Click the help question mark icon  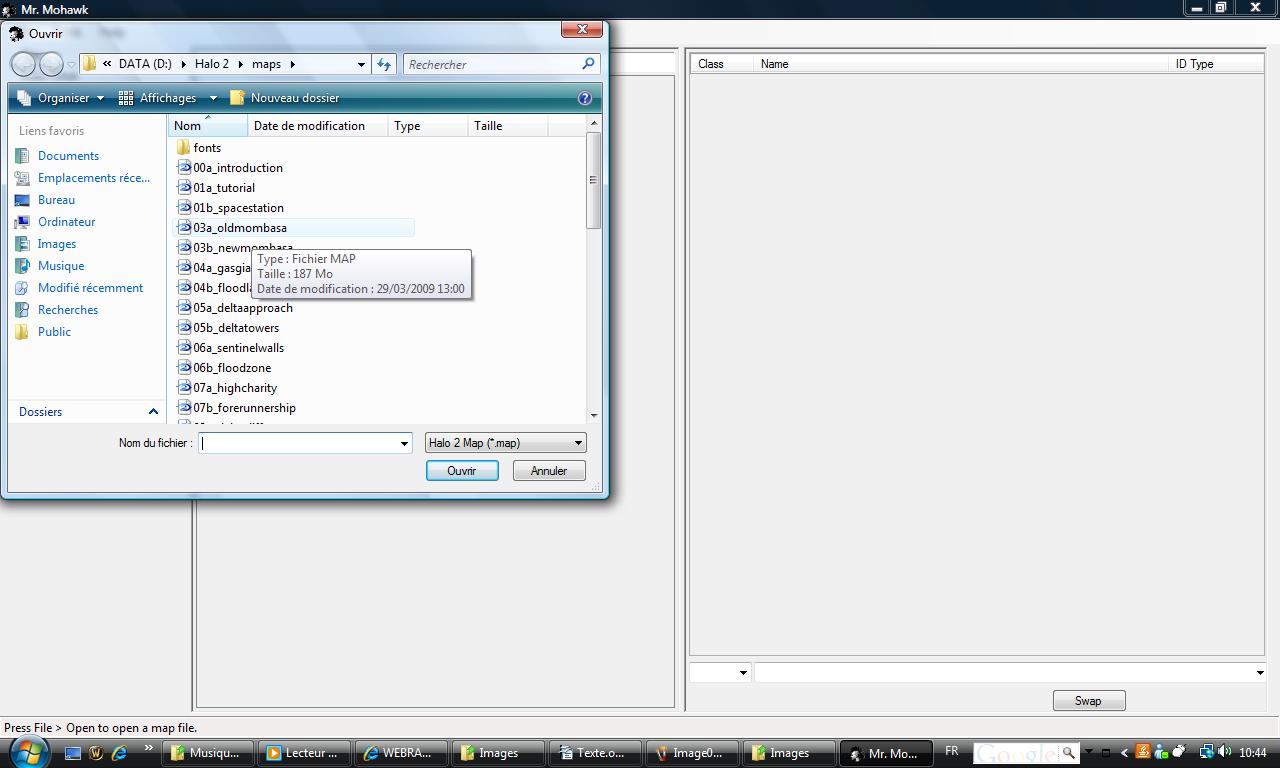pos(585,98)
